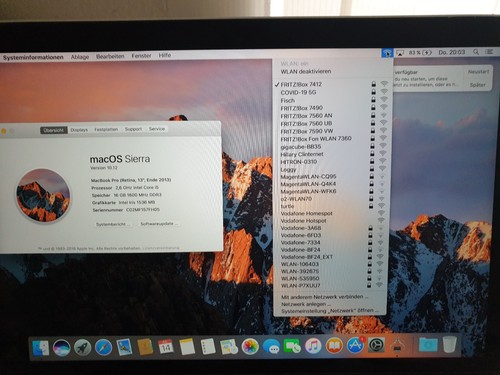Open FaceTime icon in the Dock
Screen dimensions: 500x375
point(292,346)
